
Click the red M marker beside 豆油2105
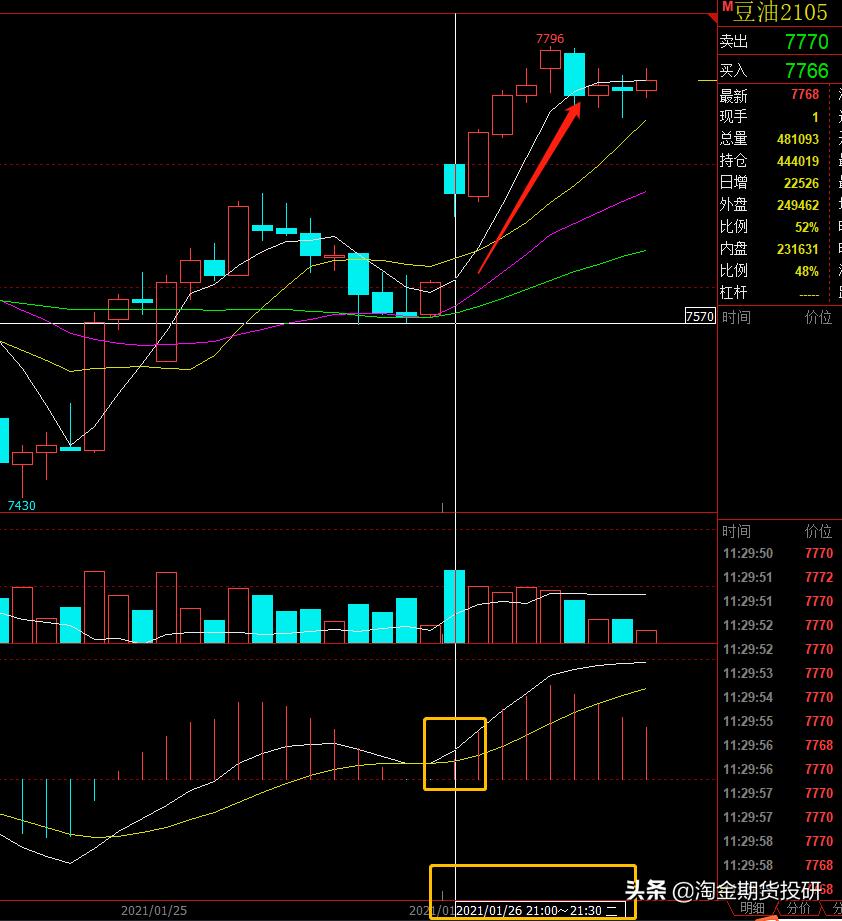point(727,7)
